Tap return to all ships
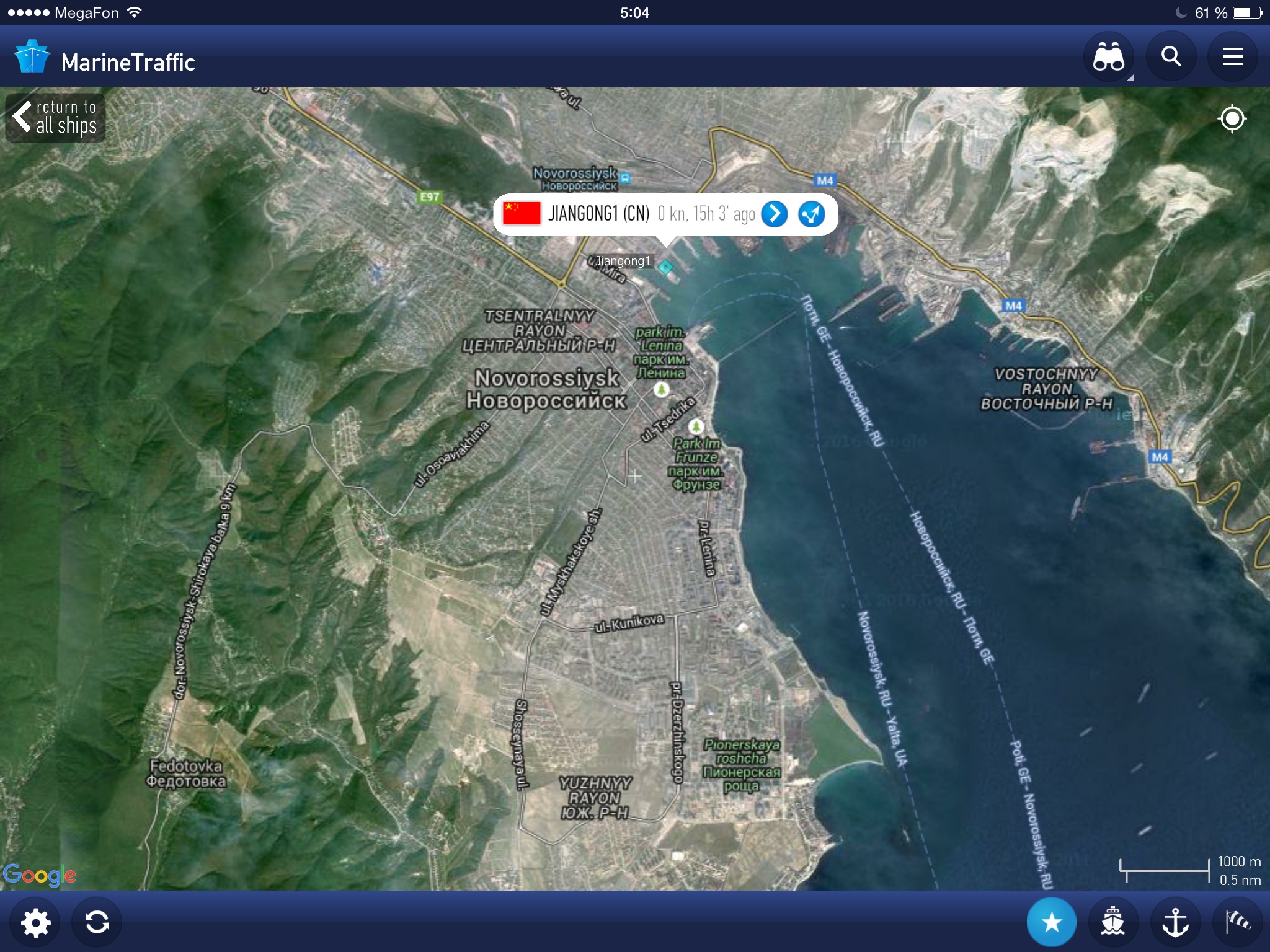This screenshot has height=952, width=1270. (x=56, y=118)
